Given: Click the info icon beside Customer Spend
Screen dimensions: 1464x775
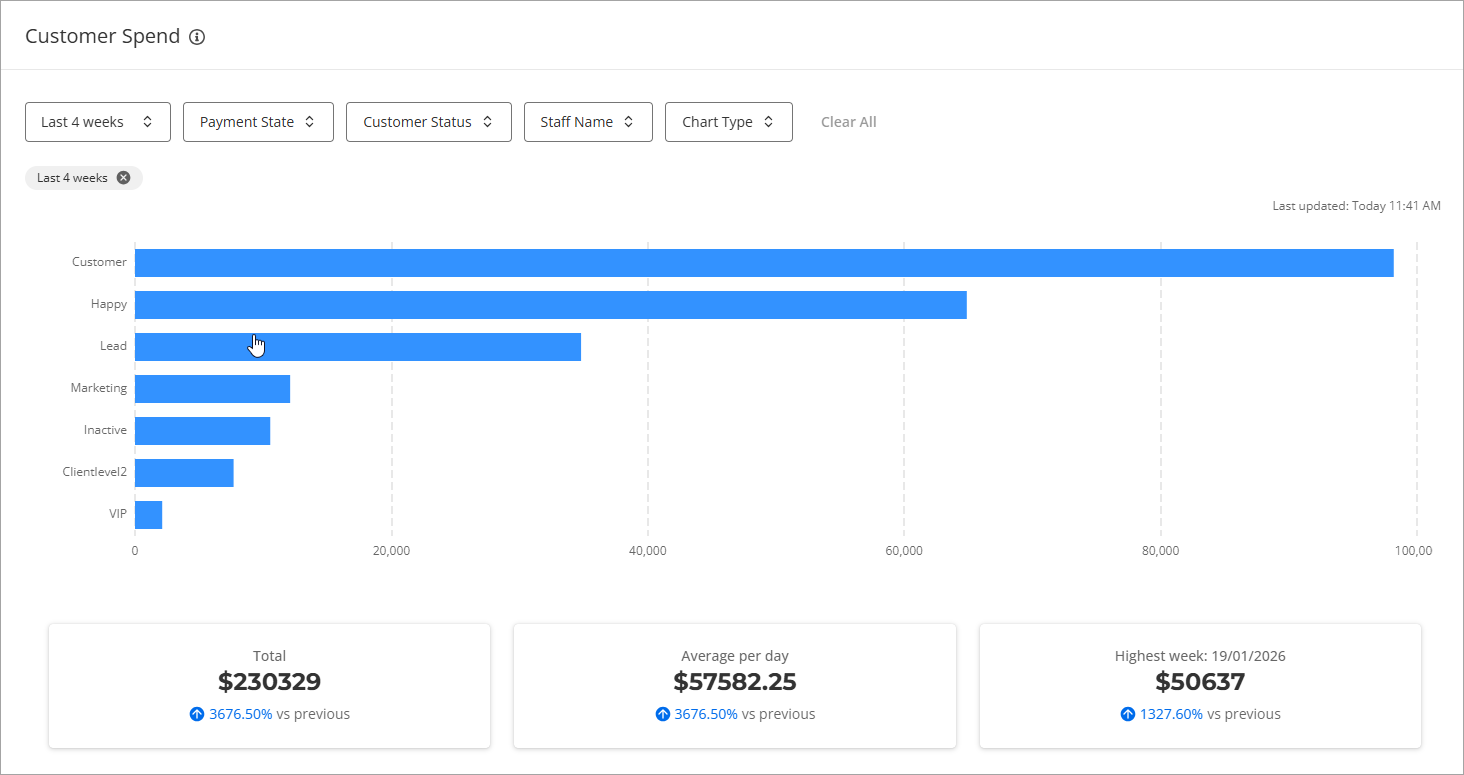Looking at the screenshot, I should click(x=197, y=37).
